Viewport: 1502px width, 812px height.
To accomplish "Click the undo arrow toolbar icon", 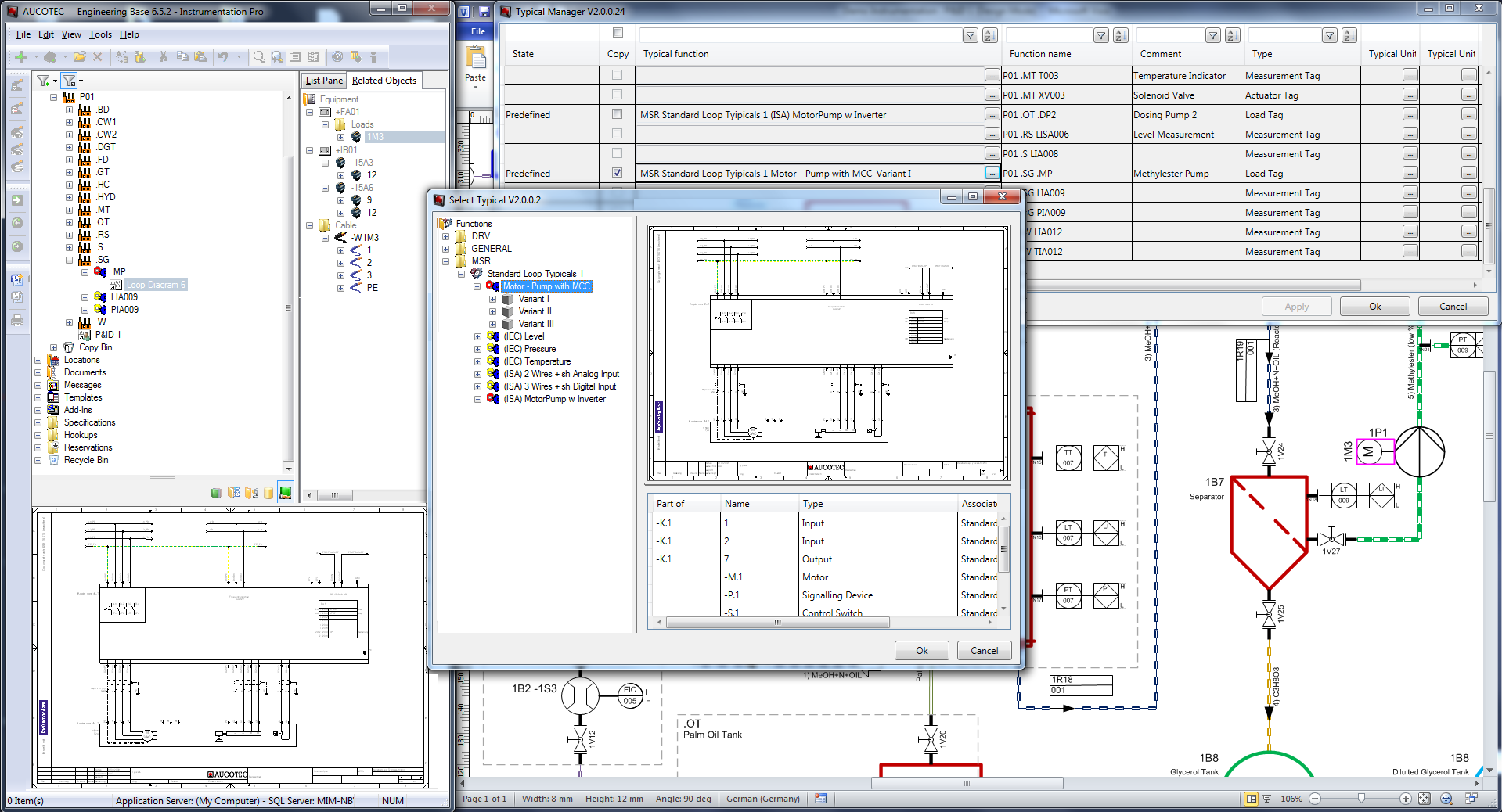I will tap(223, 56).
